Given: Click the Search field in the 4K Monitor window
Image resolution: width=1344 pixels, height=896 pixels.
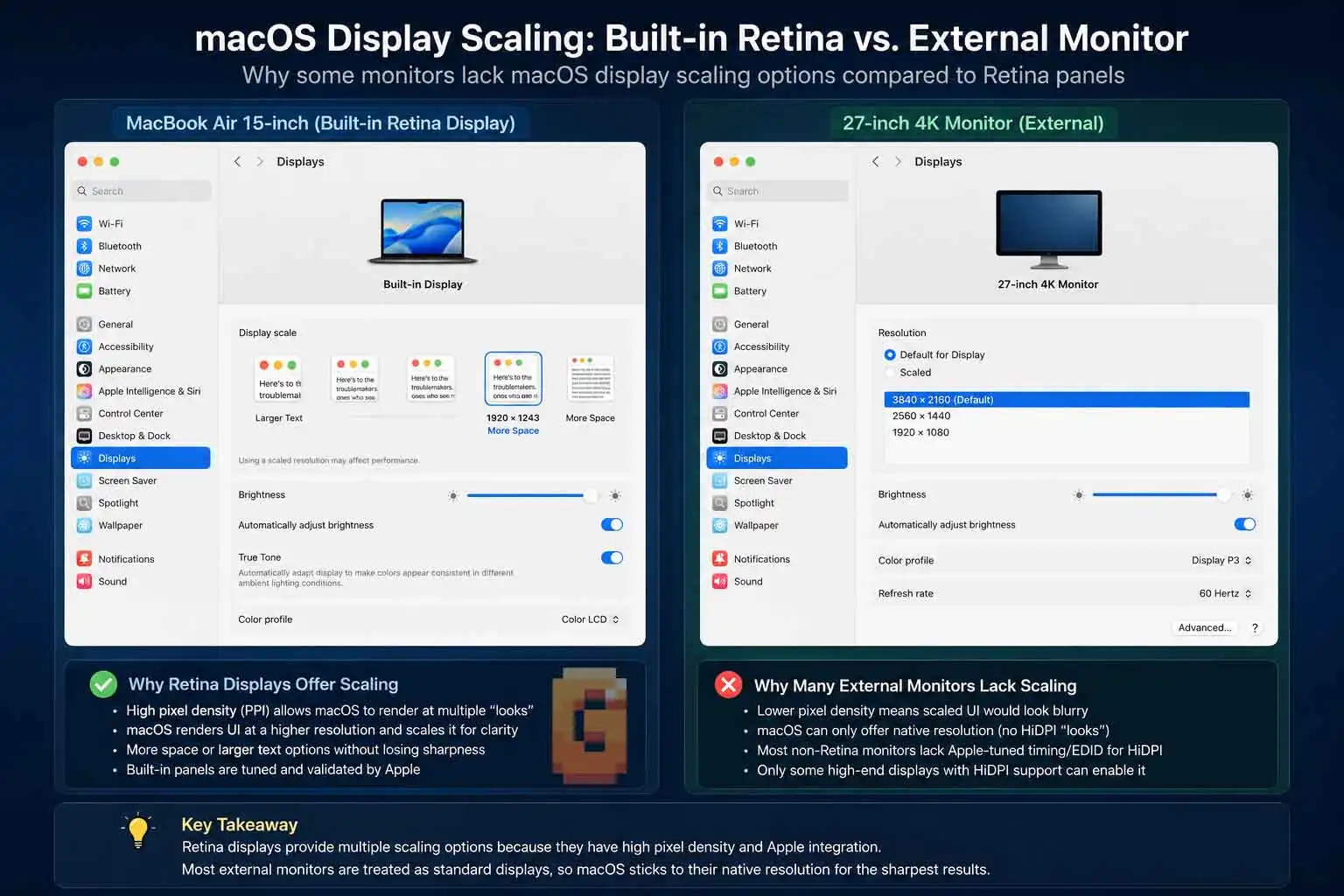Looking at the screenshot, I should coord(777,192).
